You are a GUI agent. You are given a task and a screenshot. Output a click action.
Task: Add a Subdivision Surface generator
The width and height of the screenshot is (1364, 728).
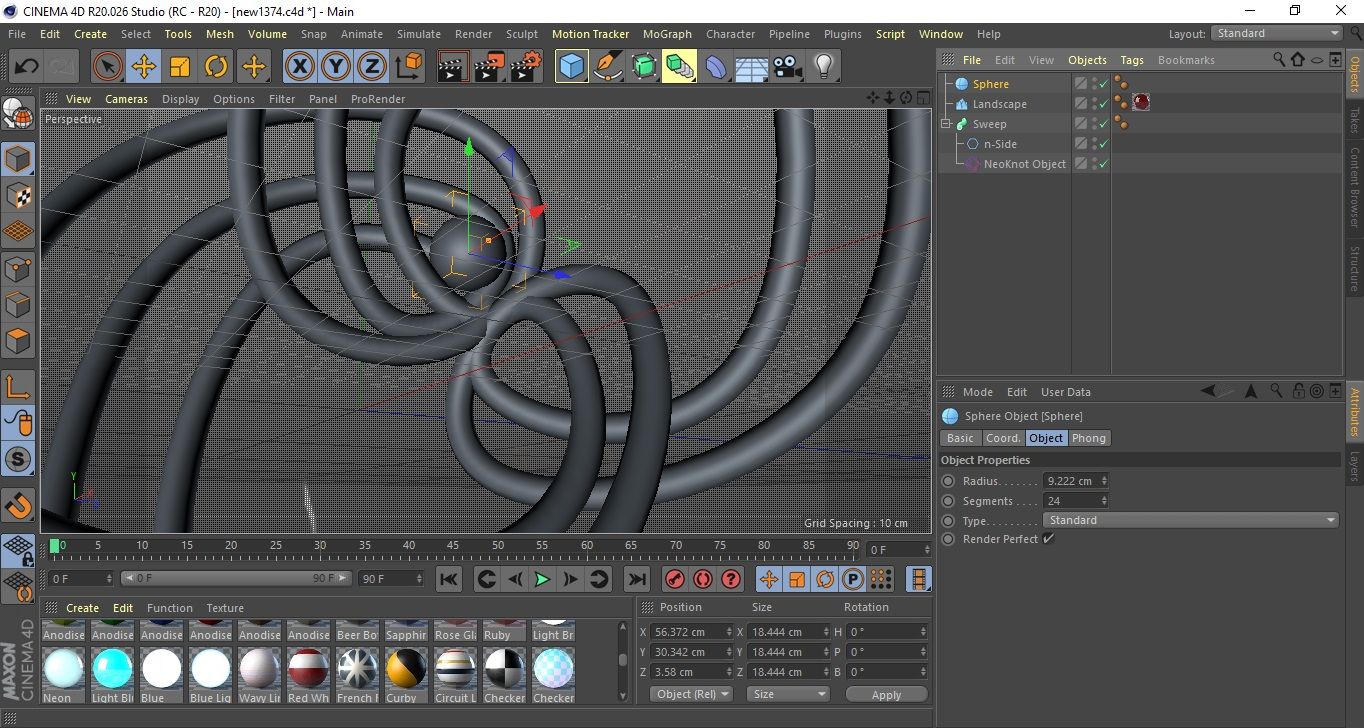[643, 67]
